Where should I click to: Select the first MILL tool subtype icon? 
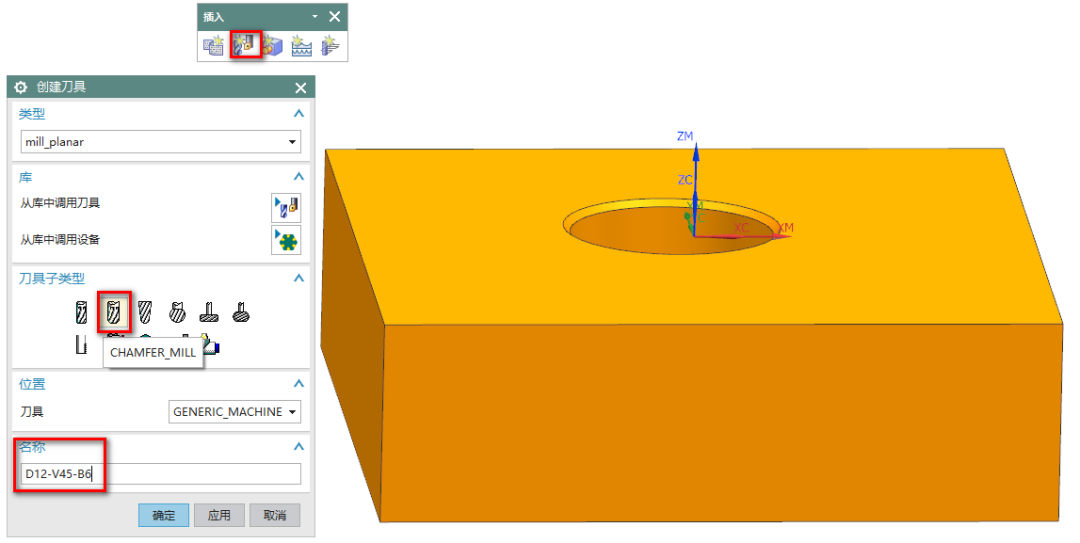82,312
